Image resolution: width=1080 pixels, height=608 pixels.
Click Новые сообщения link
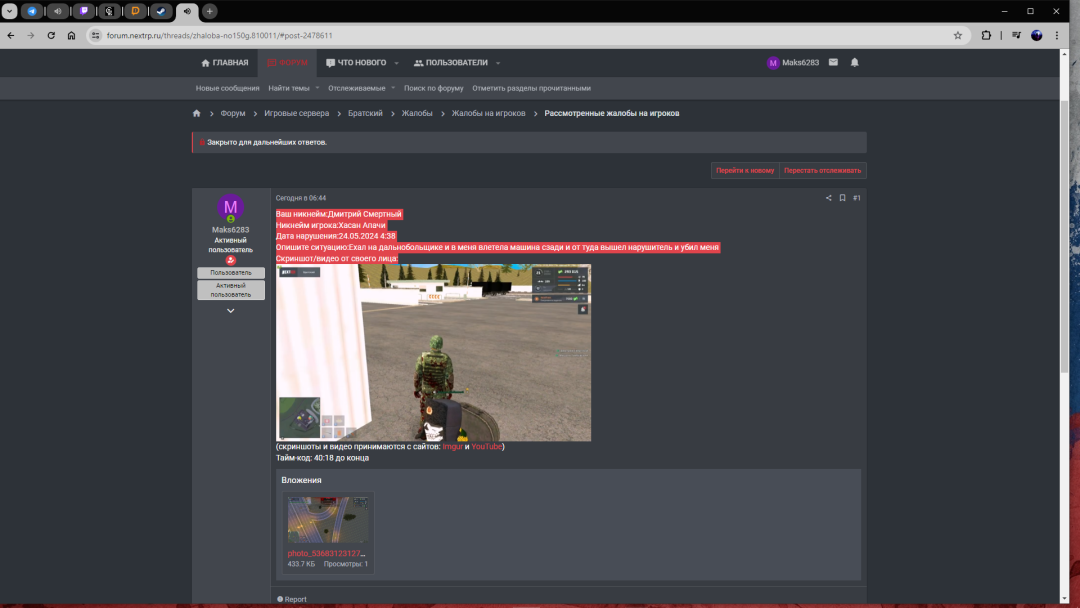(x=227, y=88)
